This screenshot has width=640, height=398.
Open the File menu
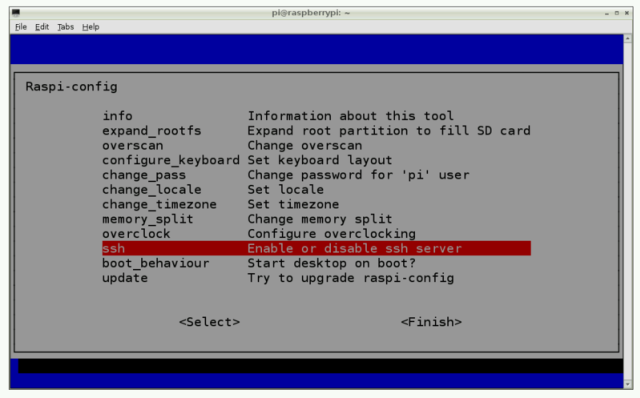(x=21, y=27)
